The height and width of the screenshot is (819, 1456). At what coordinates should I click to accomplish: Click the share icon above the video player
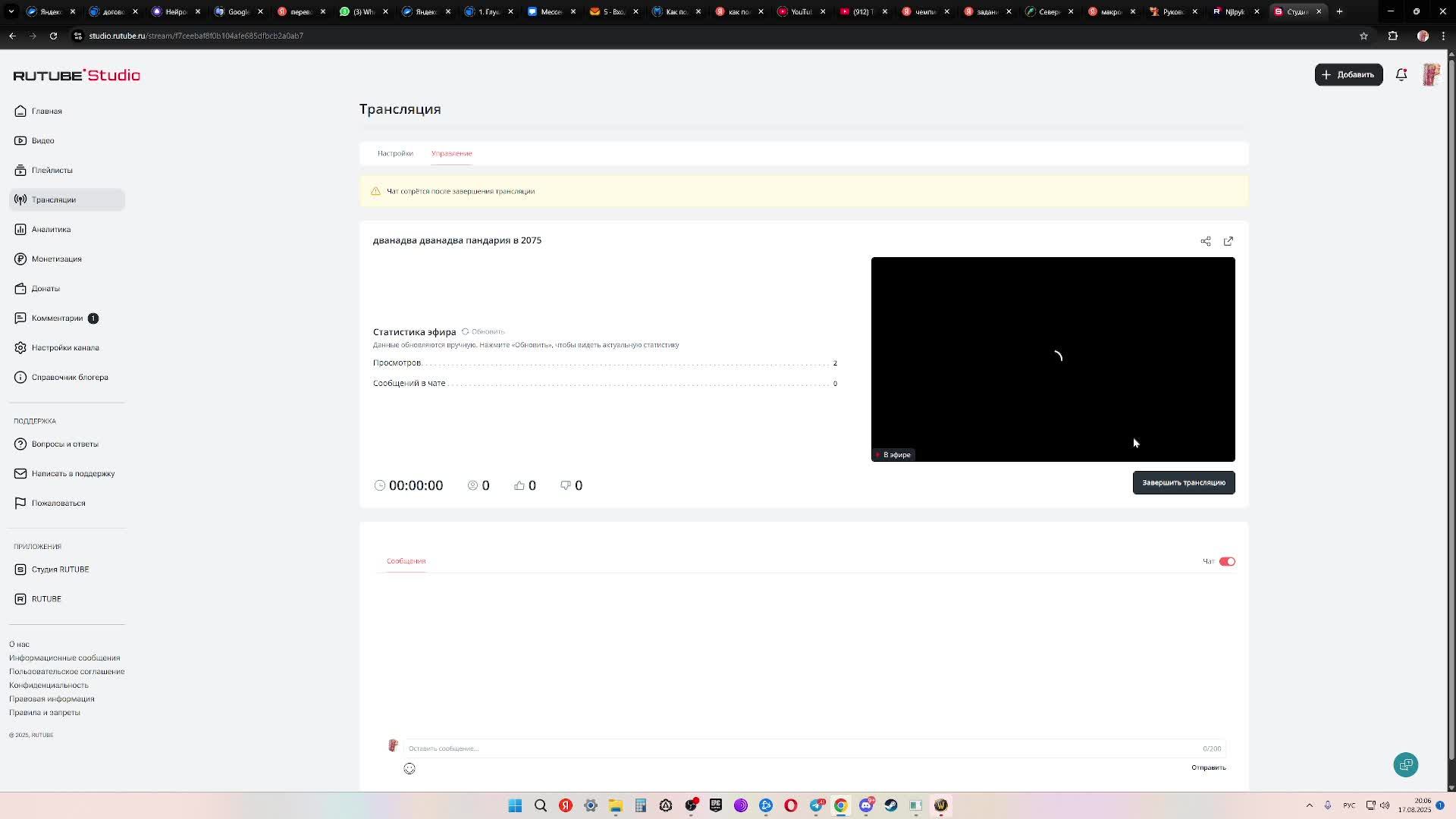1205,241
